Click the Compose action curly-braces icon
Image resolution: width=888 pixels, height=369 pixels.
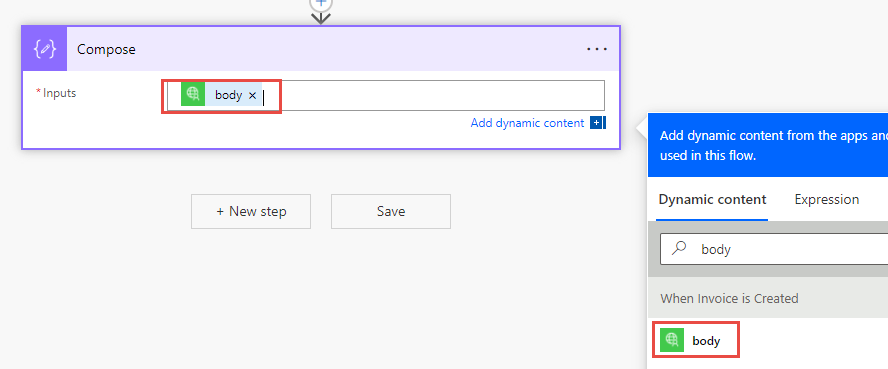[45, 49]
